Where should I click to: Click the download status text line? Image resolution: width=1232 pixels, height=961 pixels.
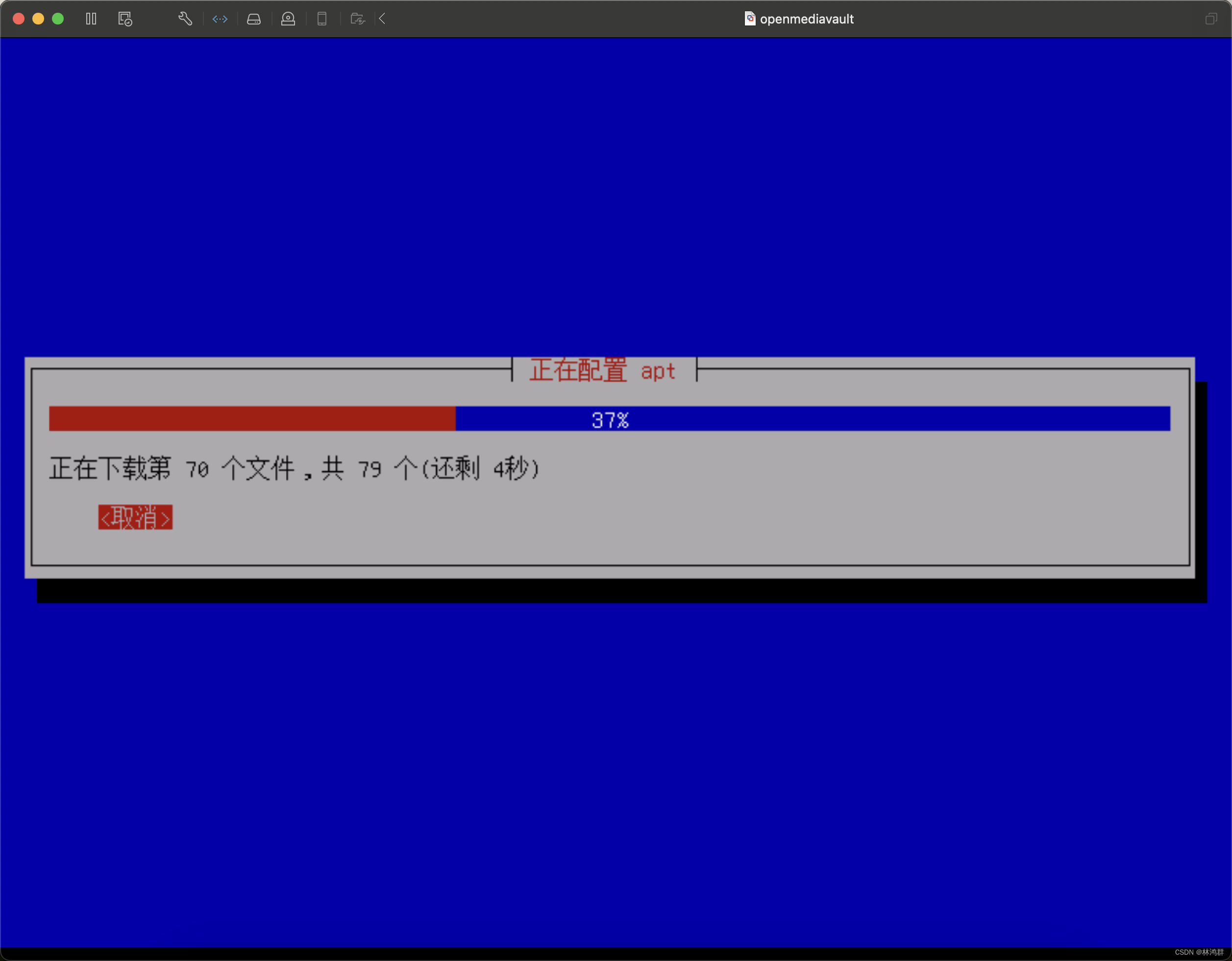[x=294, y=469]
